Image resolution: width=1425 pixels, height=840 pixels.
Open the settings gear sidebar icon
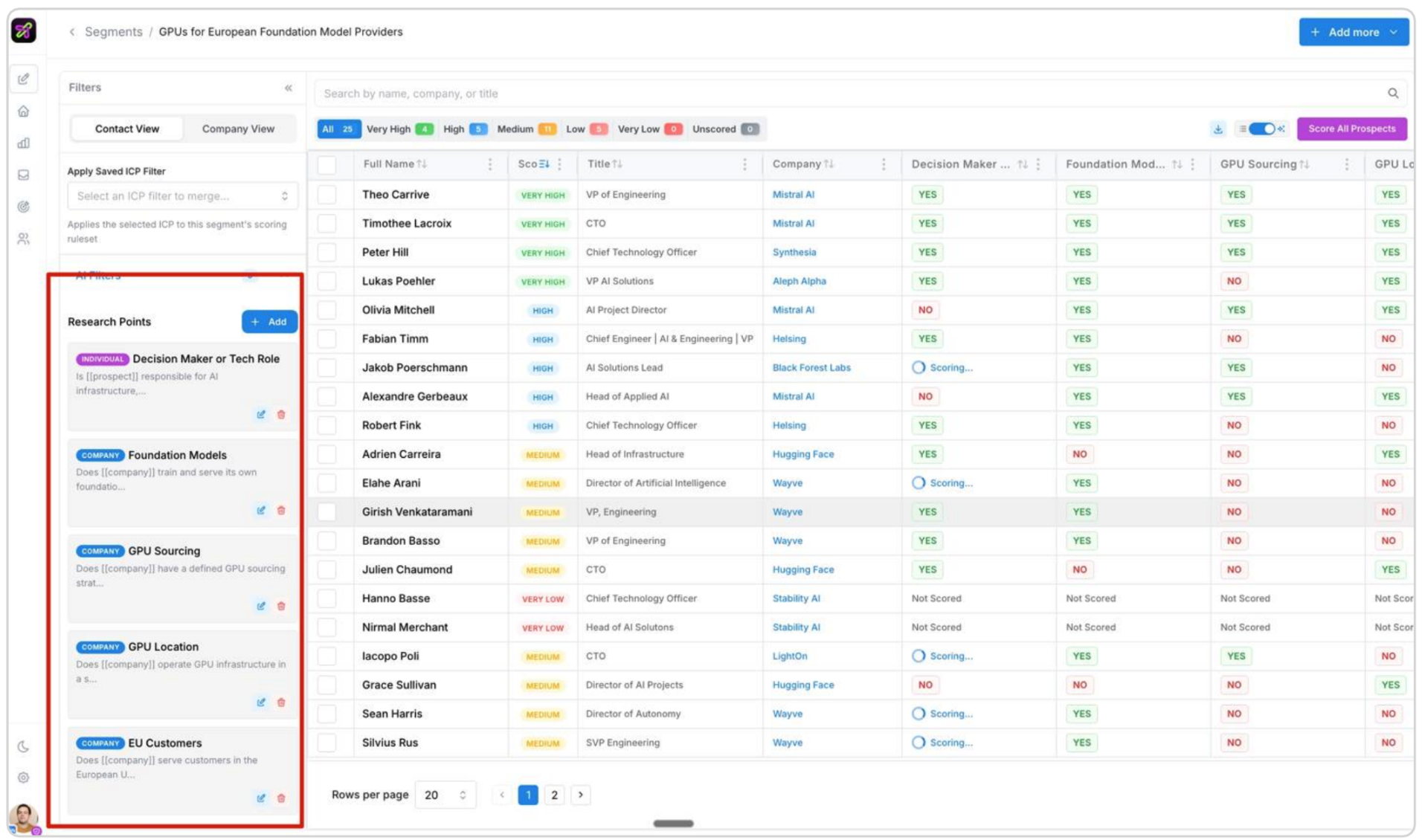click(x=24, y=778)
